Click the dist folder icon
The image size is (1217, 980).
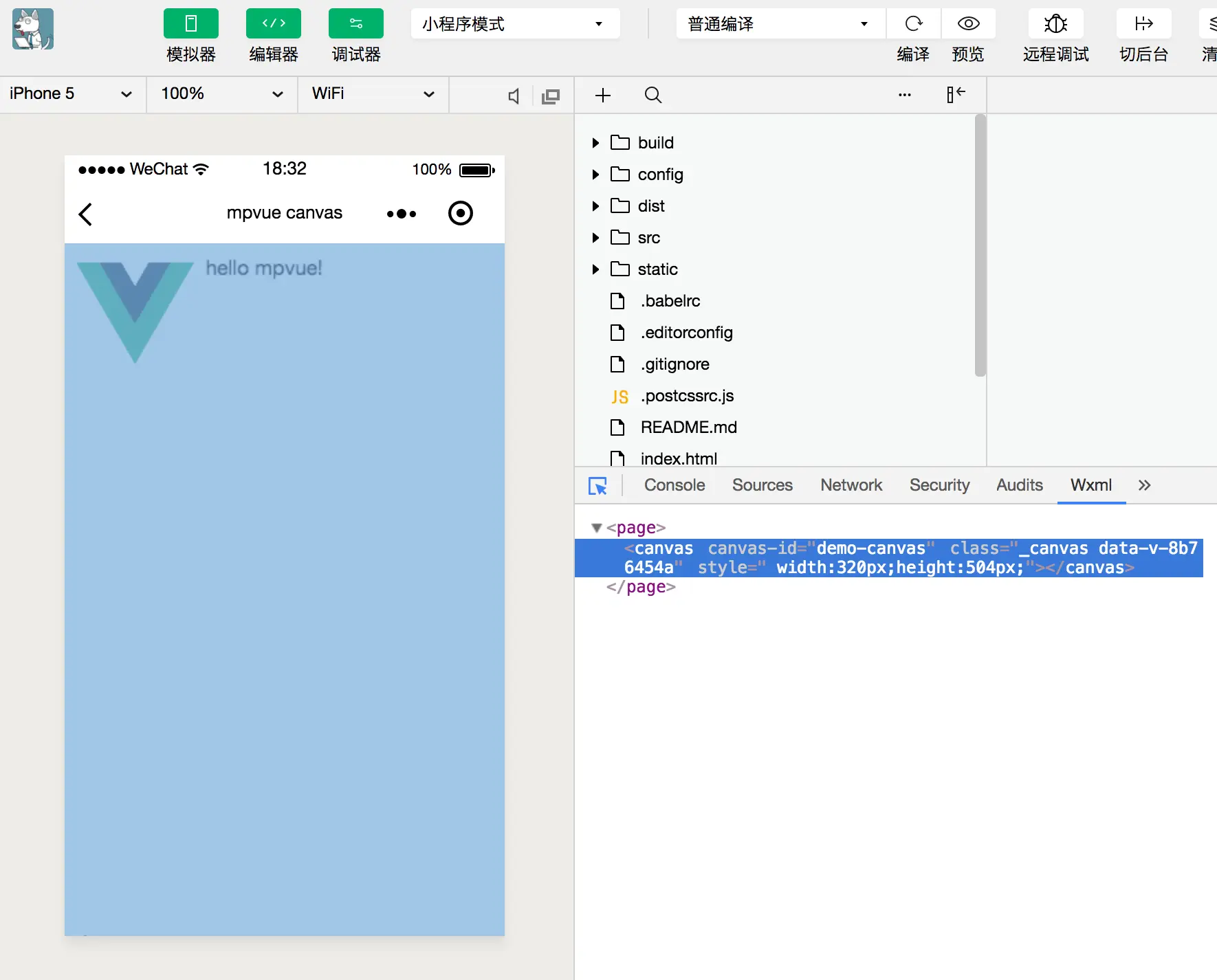pos(620,205)
